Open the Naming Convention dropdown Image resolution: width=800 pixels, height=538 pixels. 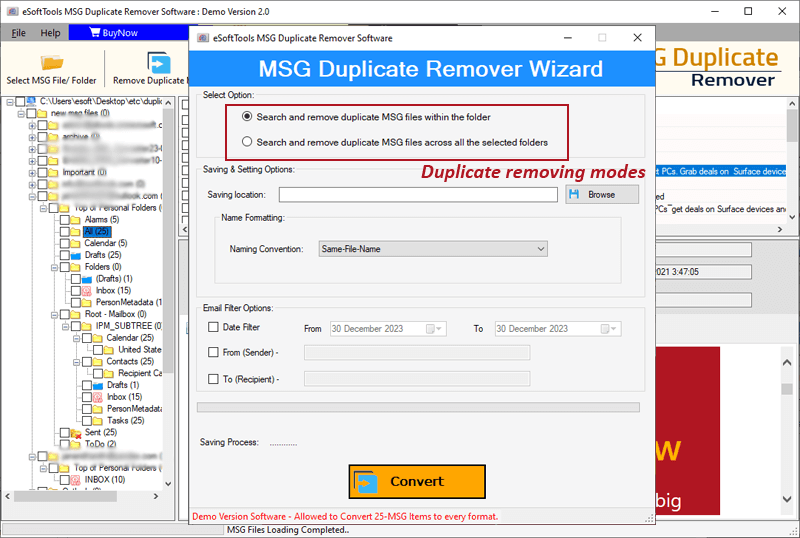click(x=541, y=249)
